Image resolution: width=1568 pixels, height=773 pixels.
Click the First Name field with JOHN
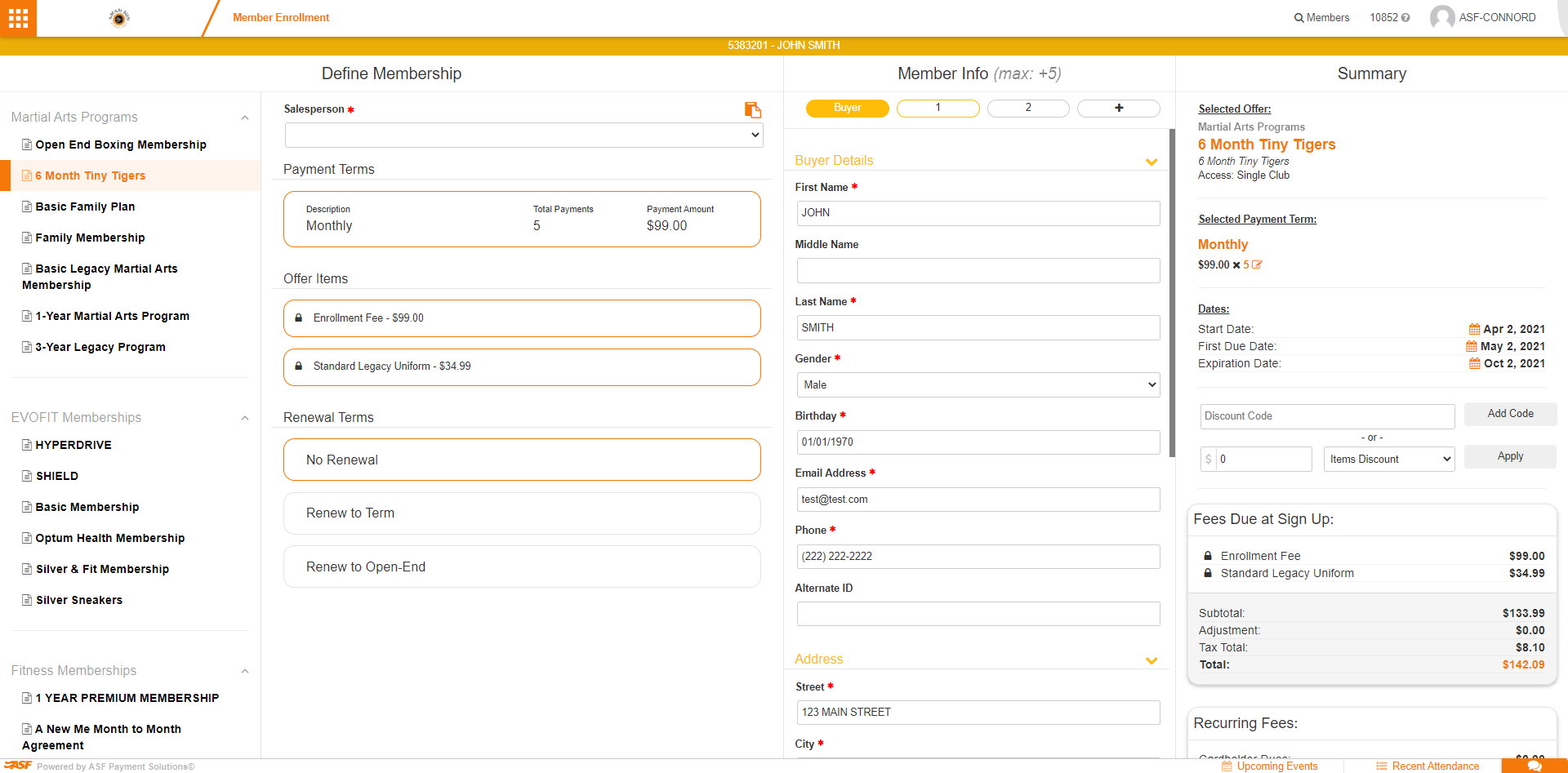pos(978,213)
